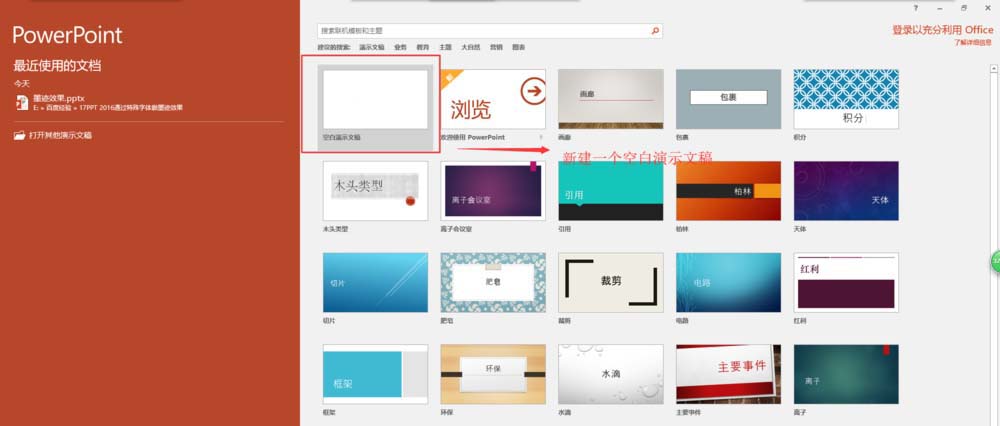Click 登录以充分利用 Office sign-in link
The image size is (1000, 426).
pos(943,30)
